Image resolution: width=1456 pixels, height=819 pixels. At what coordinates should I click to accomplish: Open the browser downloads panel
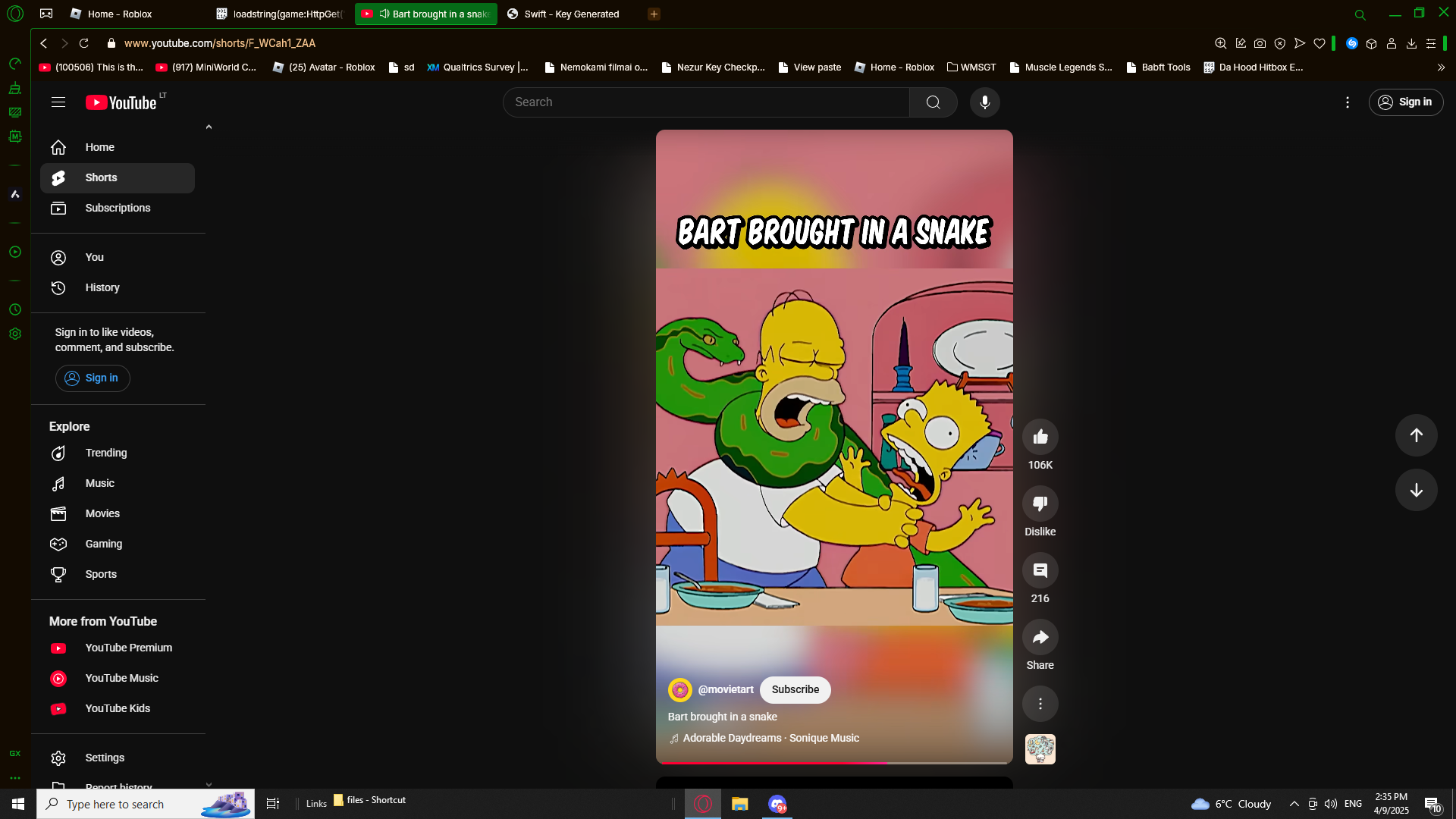point(1411,43)
